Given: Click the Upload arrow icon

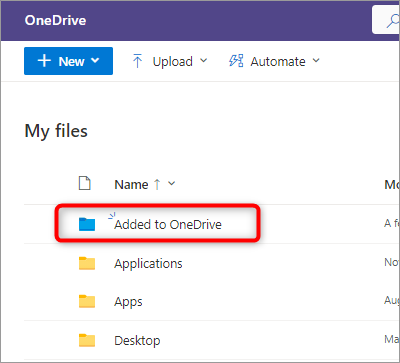Looking at the screenshot, I should [x=137, y=61].
